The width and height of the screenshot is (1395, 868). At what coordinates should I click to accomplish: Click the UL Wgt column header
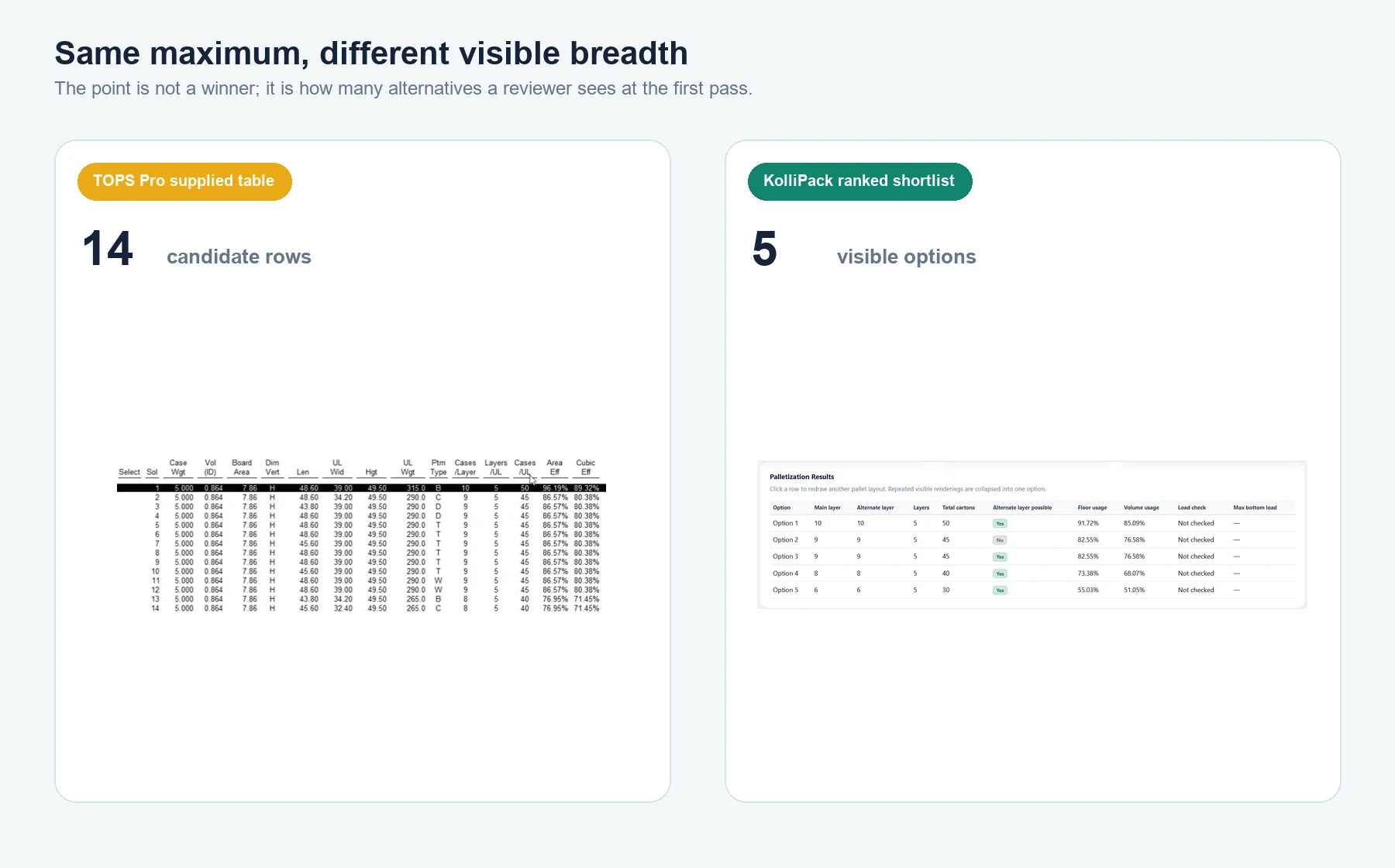click(x=408, y=467)
